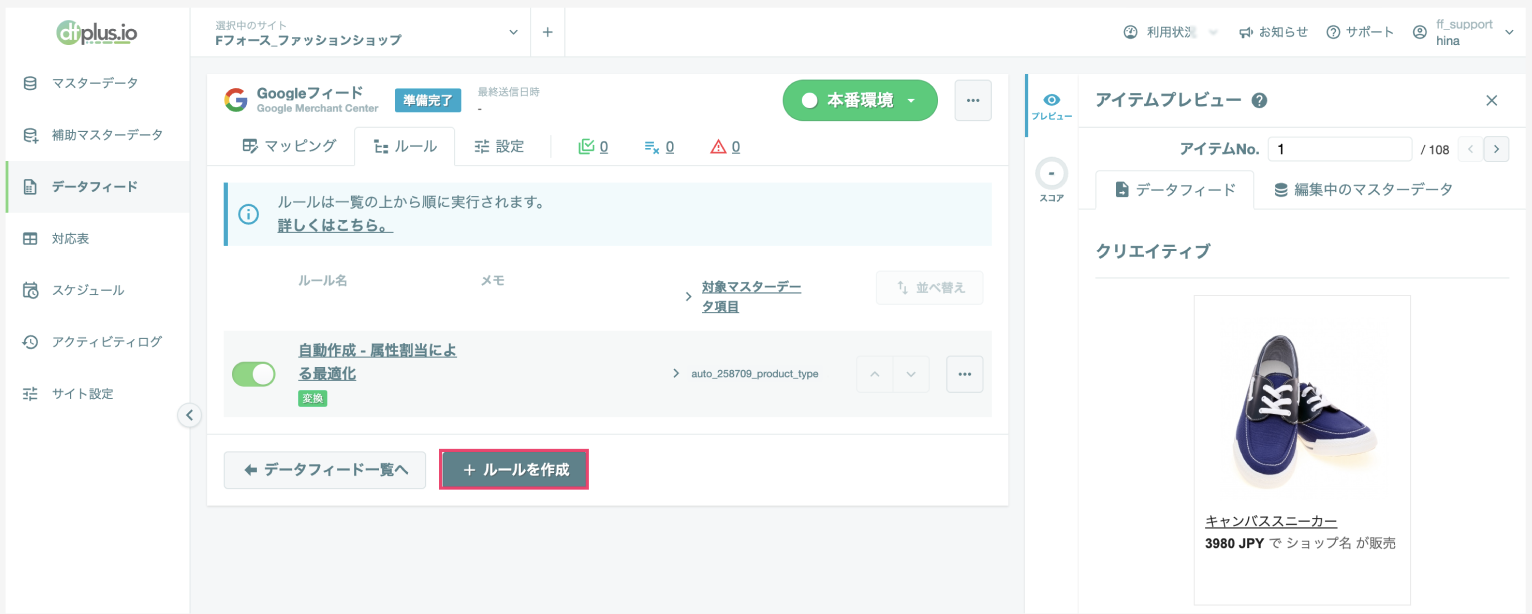Open お知らせ notifications

coord(1273,32)
